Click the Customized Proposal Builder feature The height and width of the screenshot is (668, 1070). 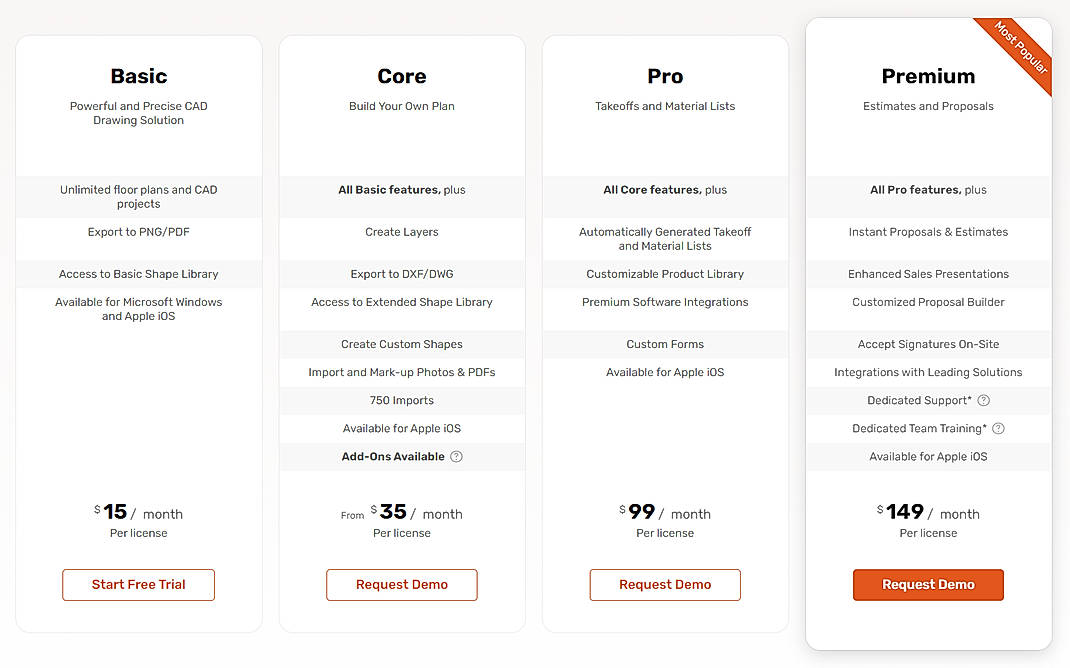point(928,302)
